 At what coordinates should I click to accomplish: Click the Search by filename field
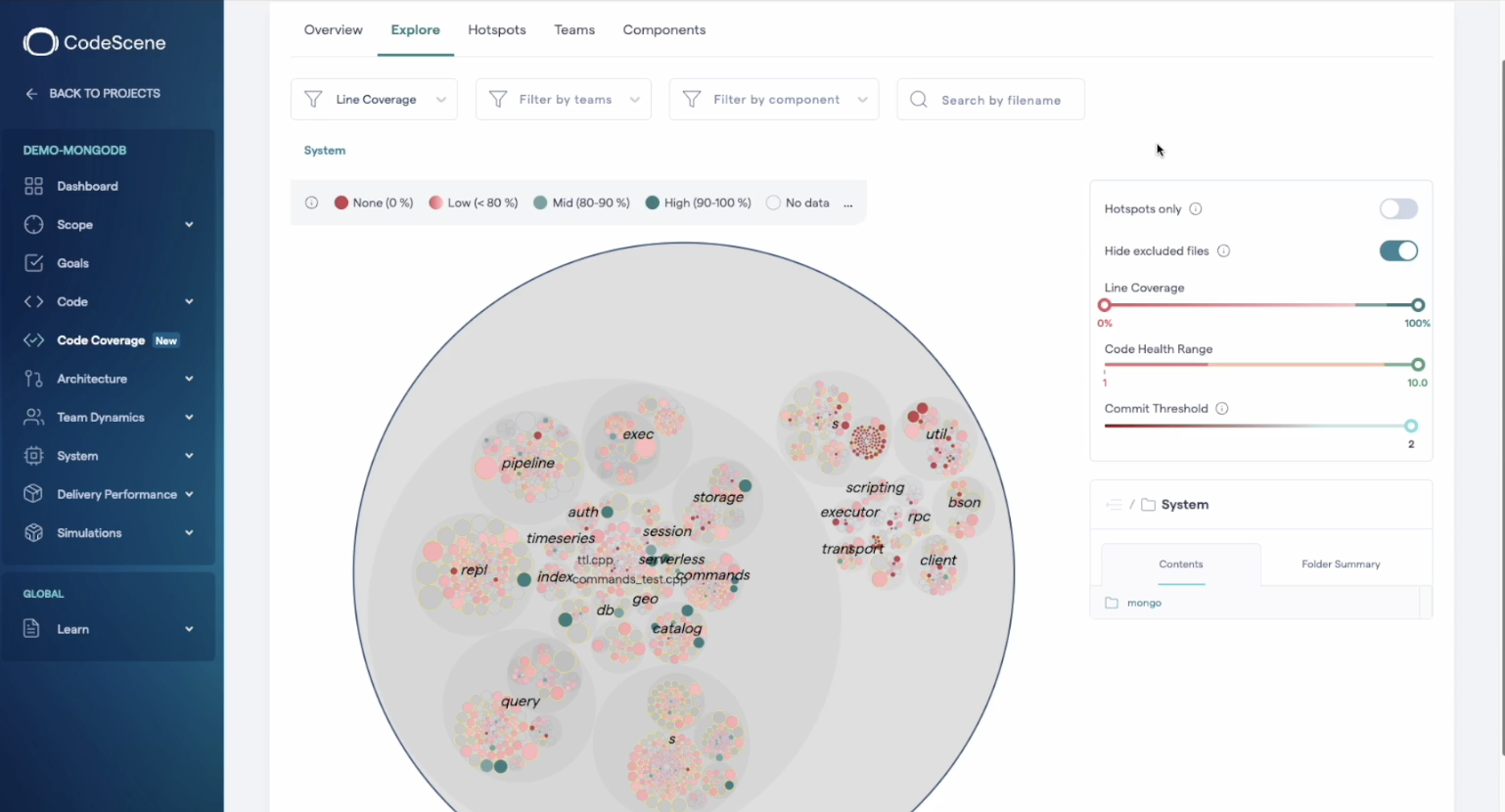coord(990,99)
